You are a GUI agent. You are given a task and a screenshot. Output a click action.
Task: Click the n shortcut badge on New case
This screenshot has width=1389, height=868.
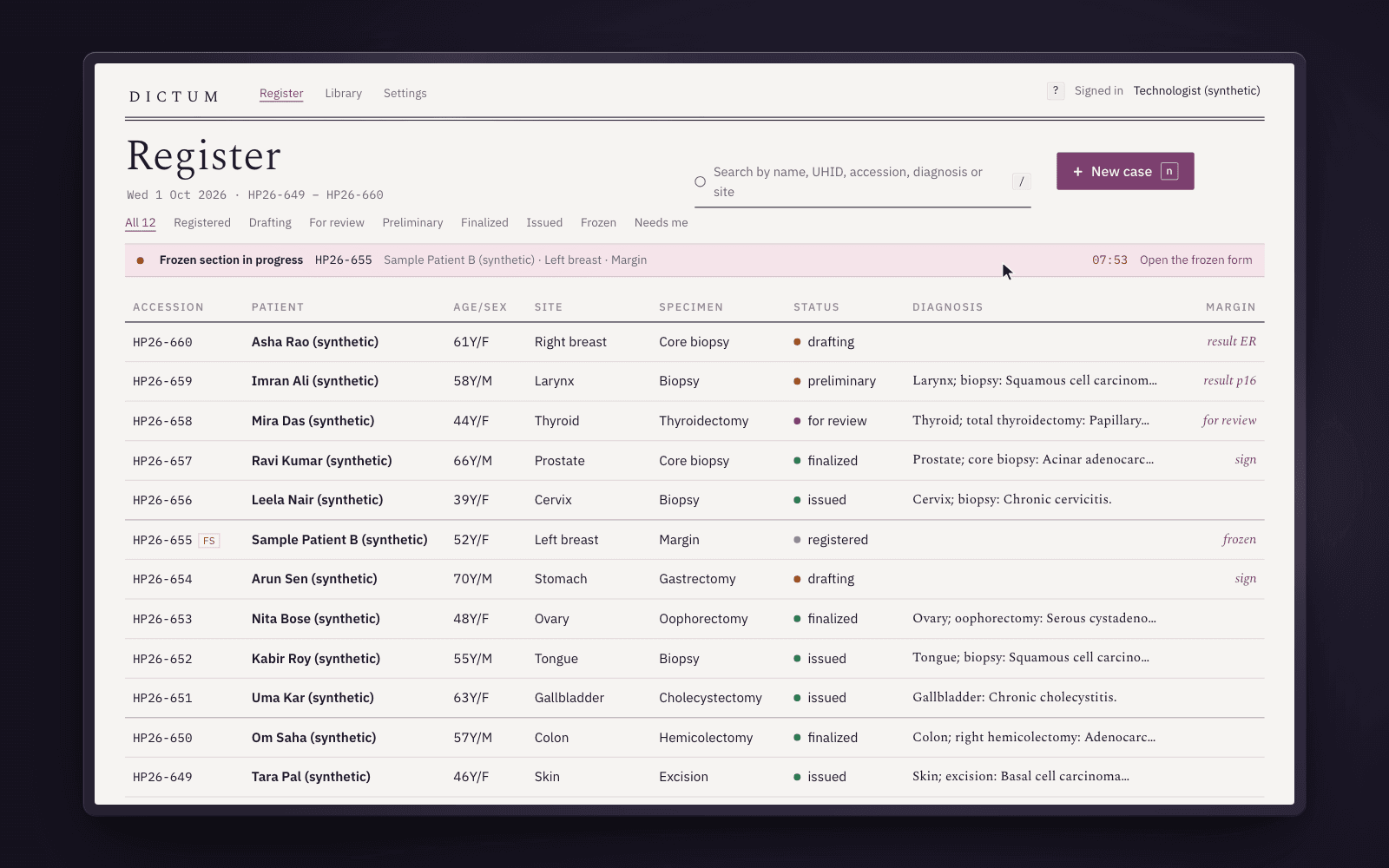(x=1169, y=171)
